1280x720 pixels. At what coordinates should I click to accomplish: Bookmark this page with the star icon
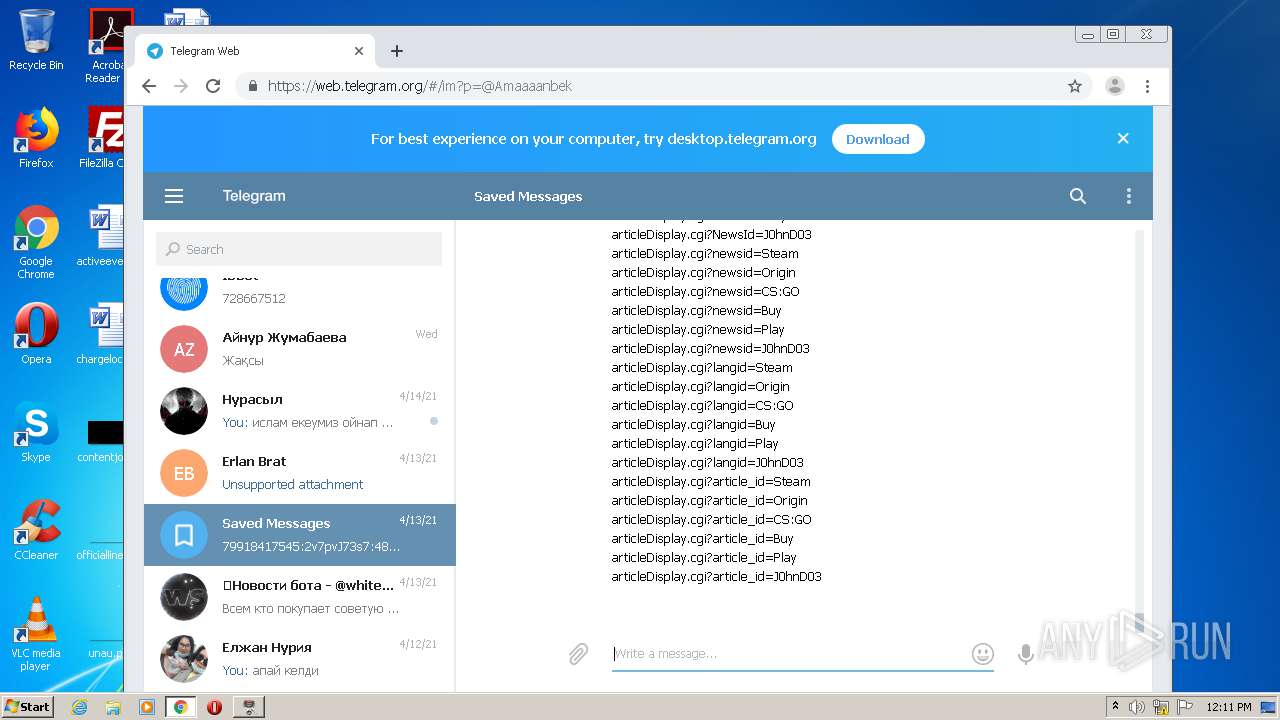[1075, 86]
